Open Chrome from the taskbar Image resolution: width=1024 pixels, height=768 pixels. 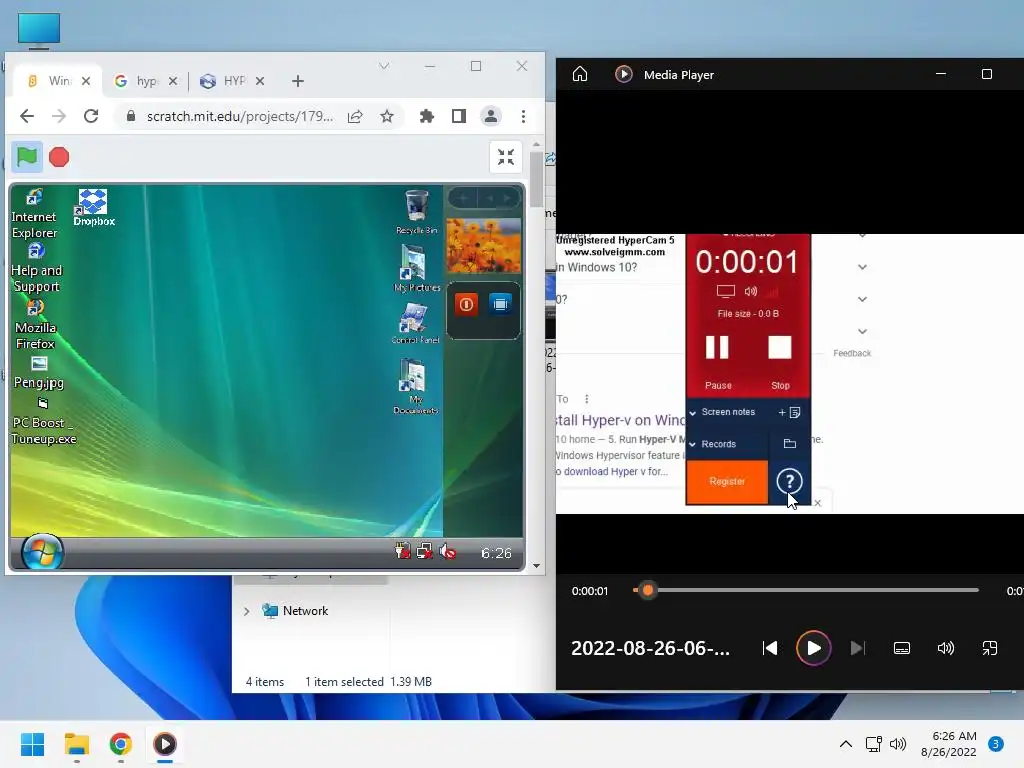[x=120, y=744]
